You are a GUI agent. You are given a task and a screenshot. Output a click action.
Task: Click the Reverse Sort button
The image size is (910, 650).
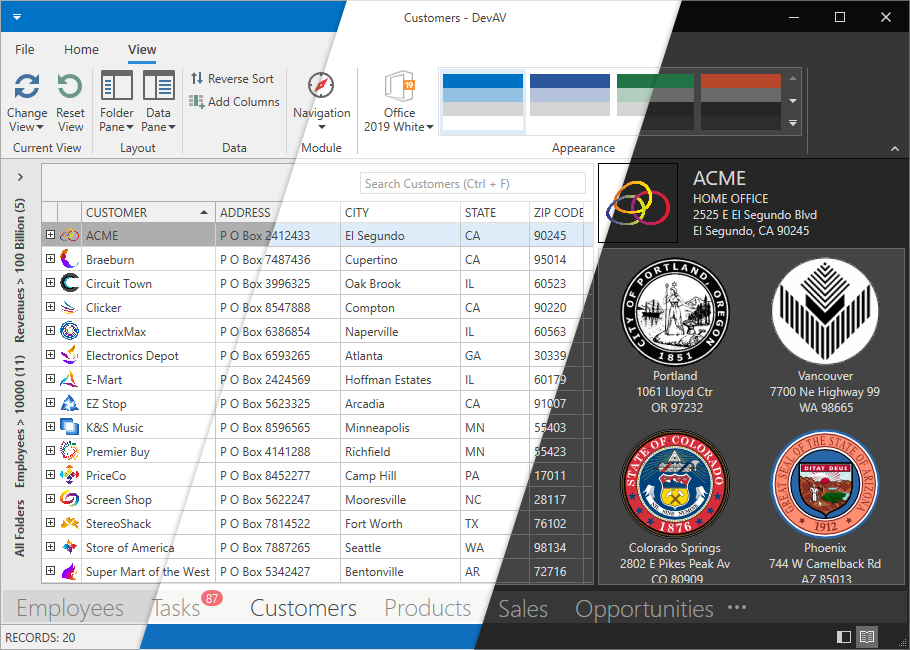232,79
